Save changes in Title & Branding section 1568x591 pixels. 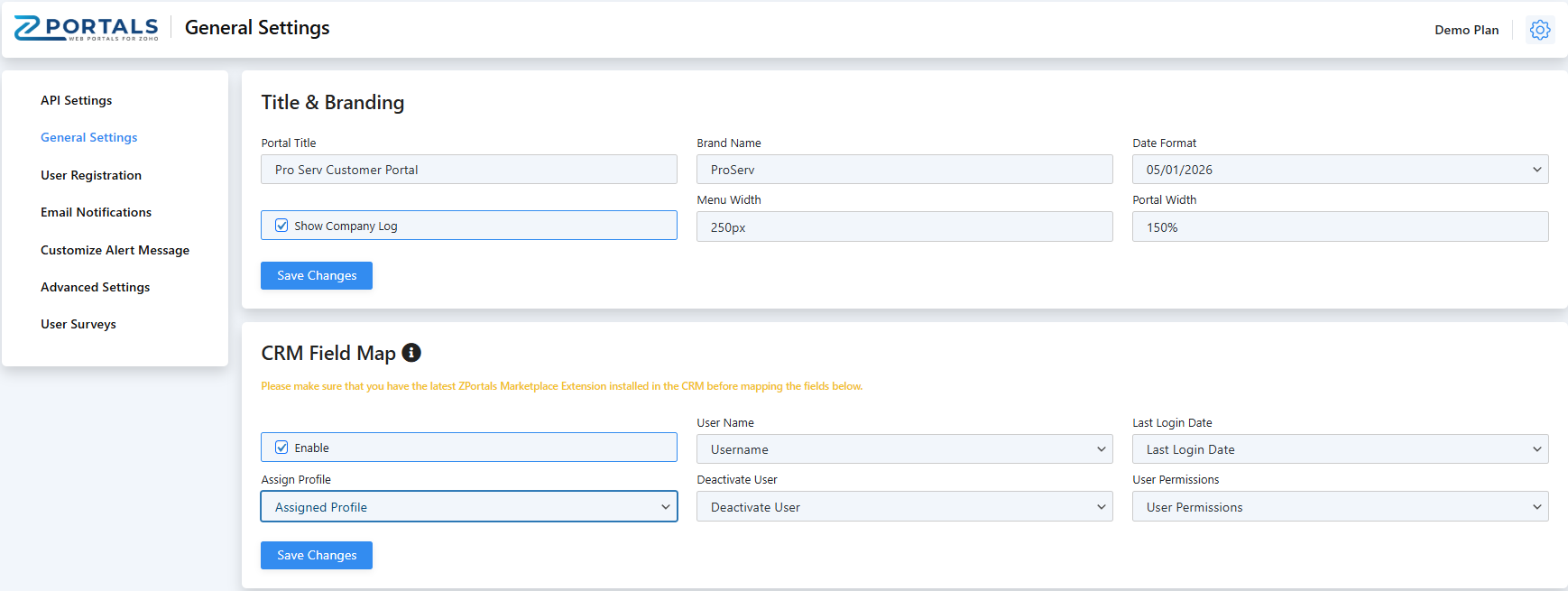point(317,275)
